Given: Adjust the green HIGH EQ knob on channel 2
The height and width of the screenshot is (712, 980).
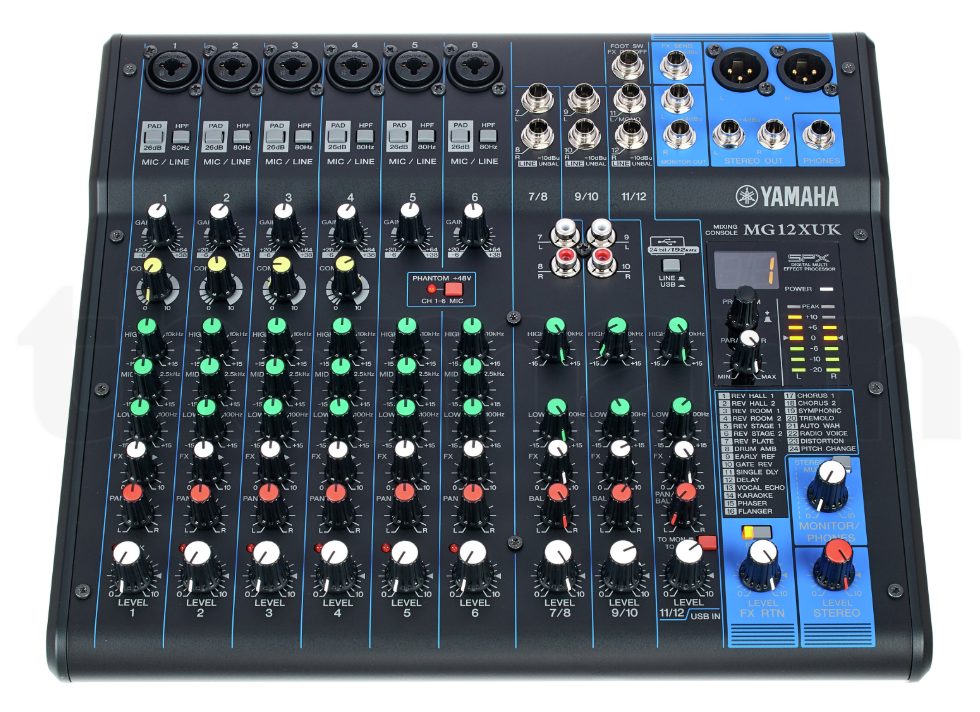Looking at the screenshot, I should (213, 338).
